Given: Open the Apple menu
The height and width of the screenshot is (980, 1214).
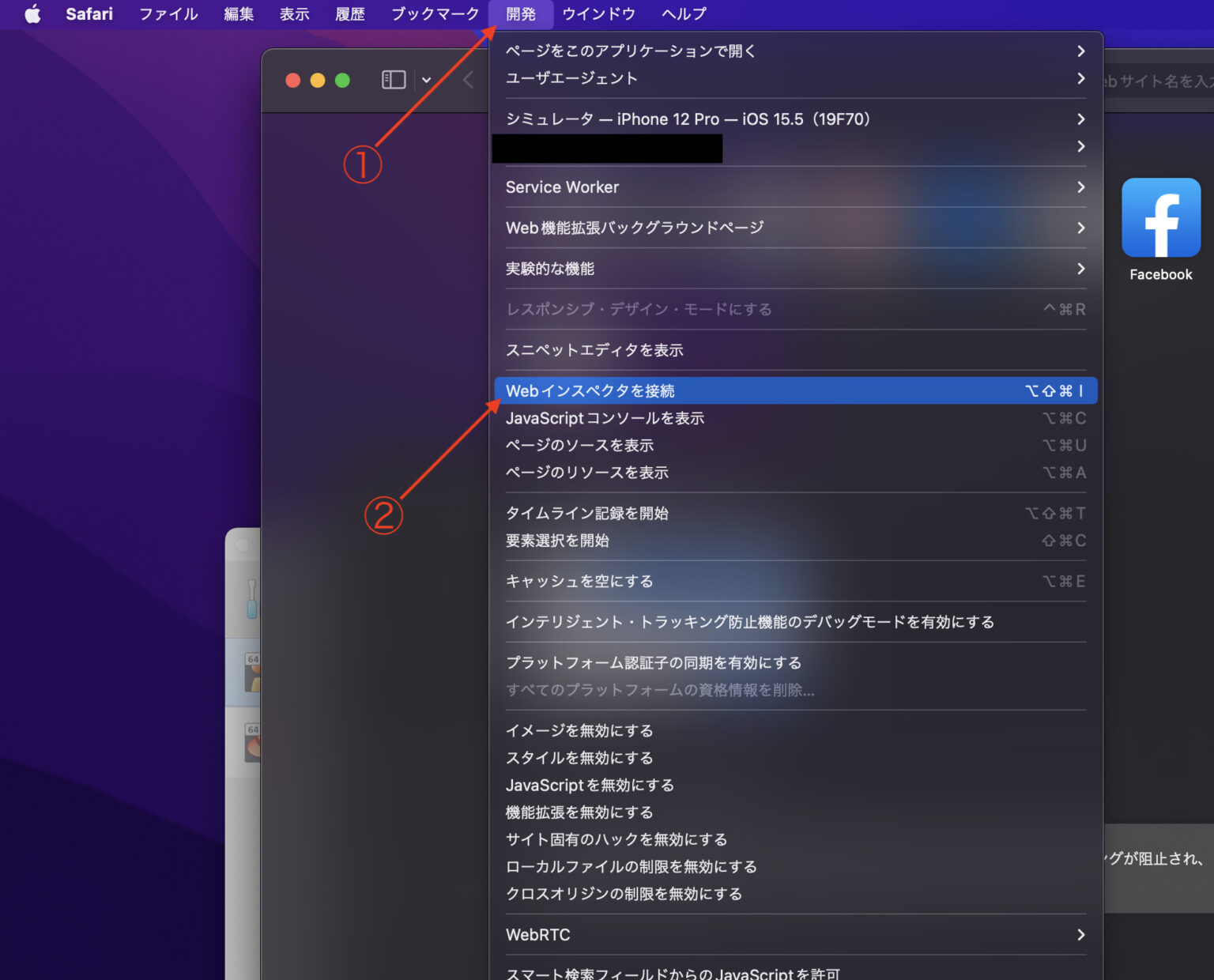Looking at the screenshot, I should [32, 13].
